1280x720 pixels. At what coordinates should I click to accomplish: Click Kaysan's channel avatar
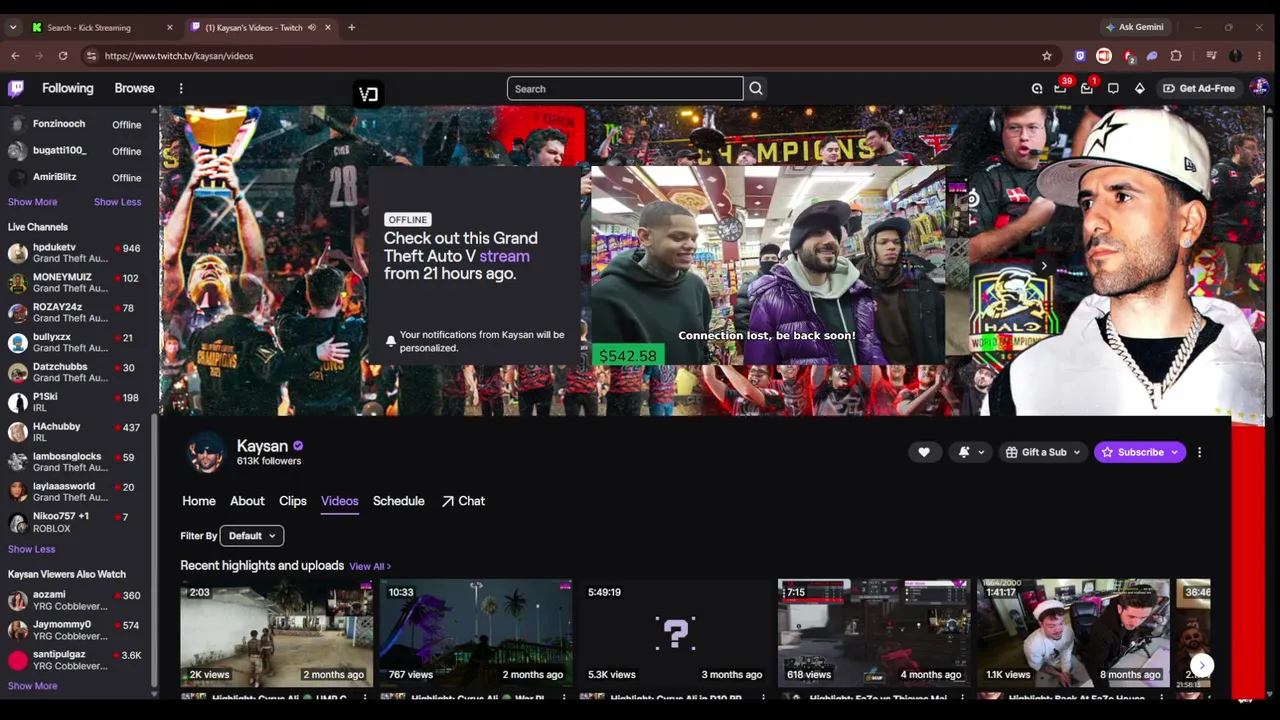click(207, 453)
